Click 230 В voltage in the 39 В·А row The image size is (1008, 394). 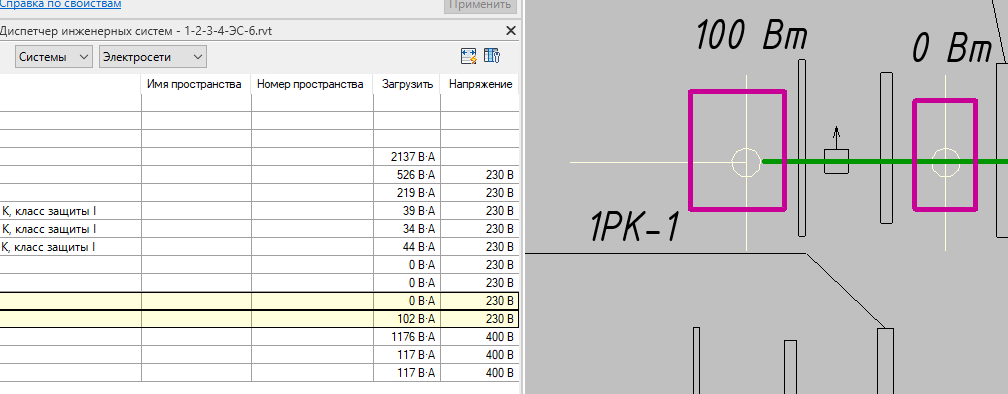(x=480, y=211)
